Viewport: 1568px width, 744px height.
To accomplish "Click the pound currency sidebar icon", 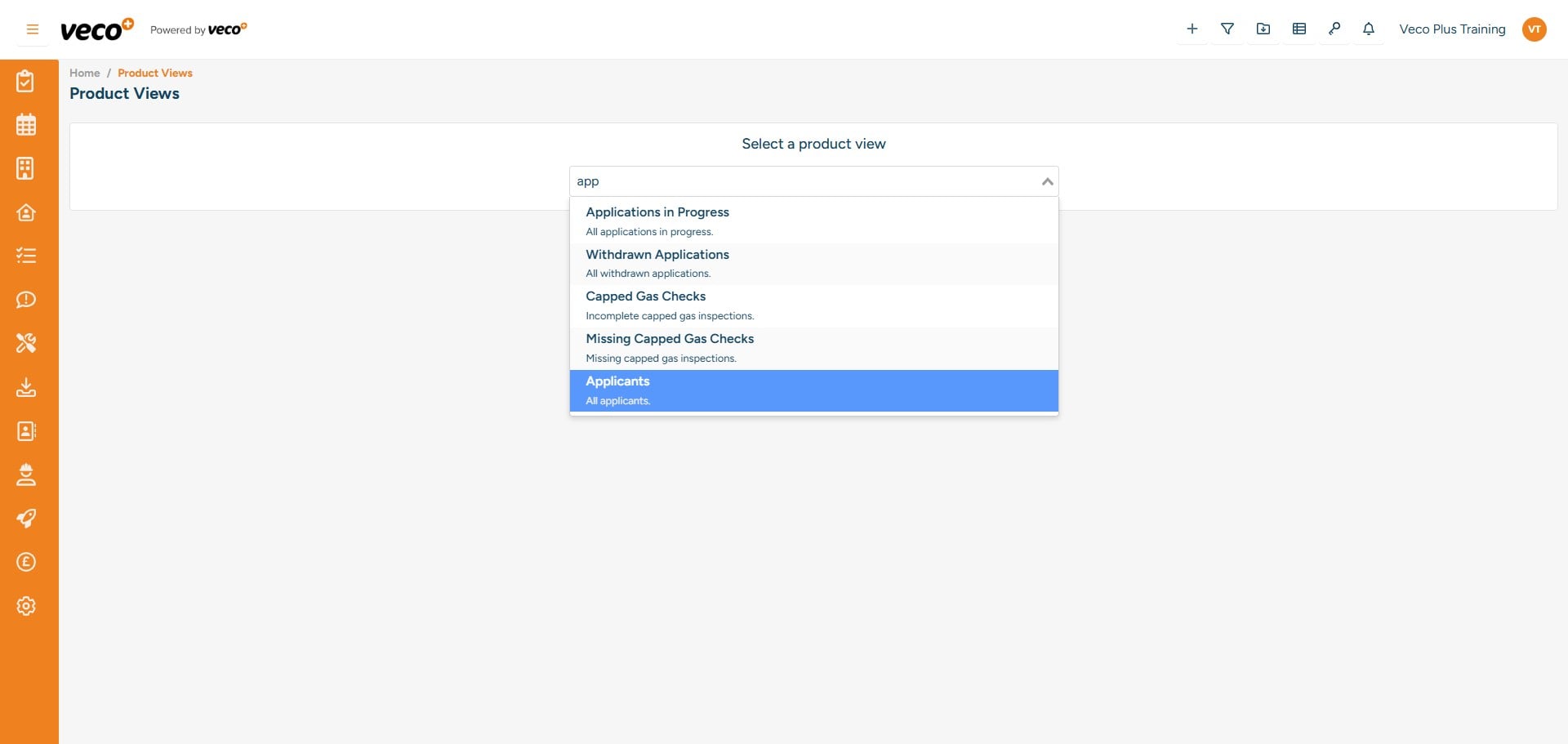I will tap(26, 562).
